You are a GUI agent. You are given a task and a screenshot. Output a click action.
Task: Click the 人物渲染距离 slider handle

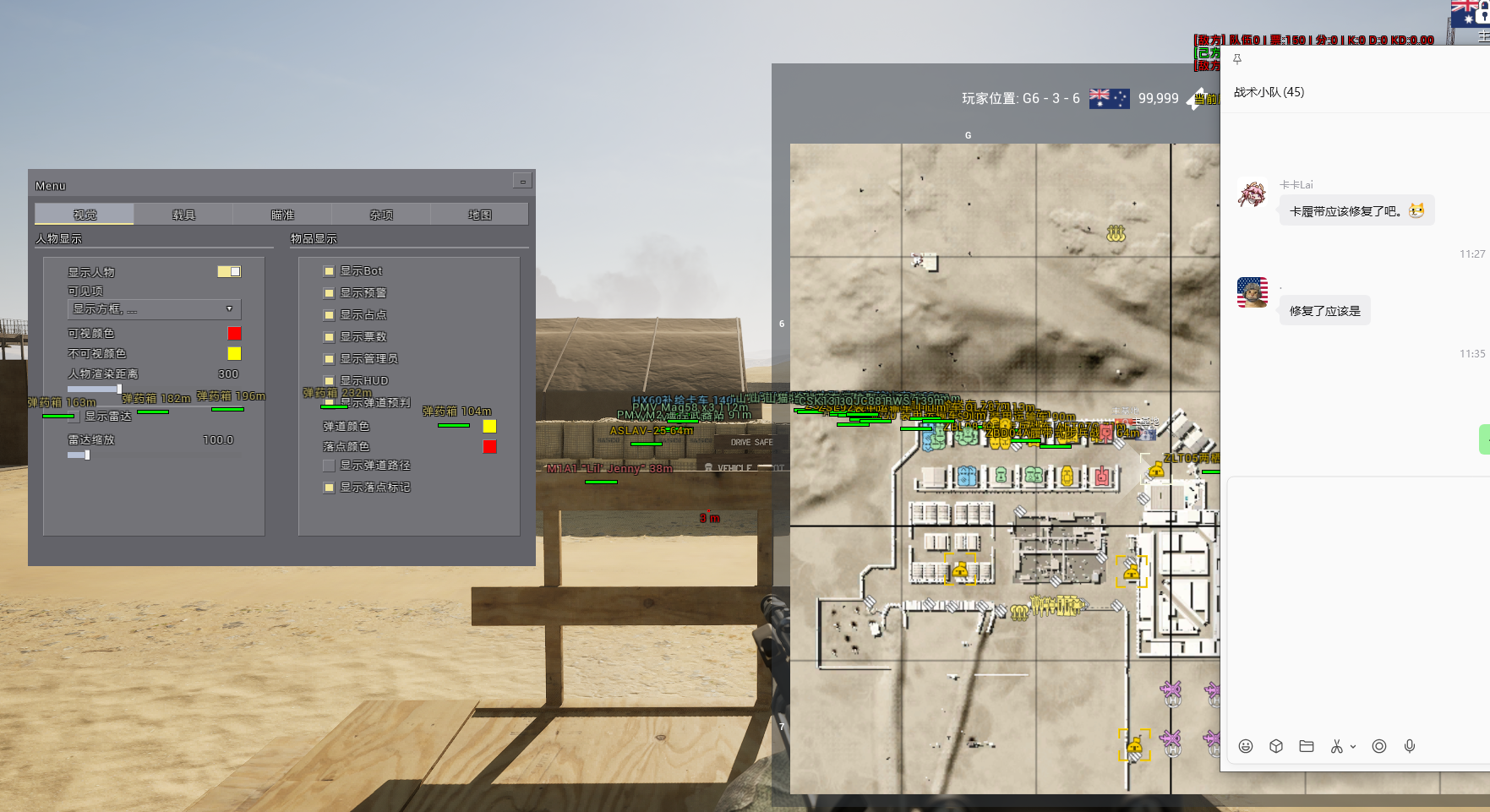(119, 389)
